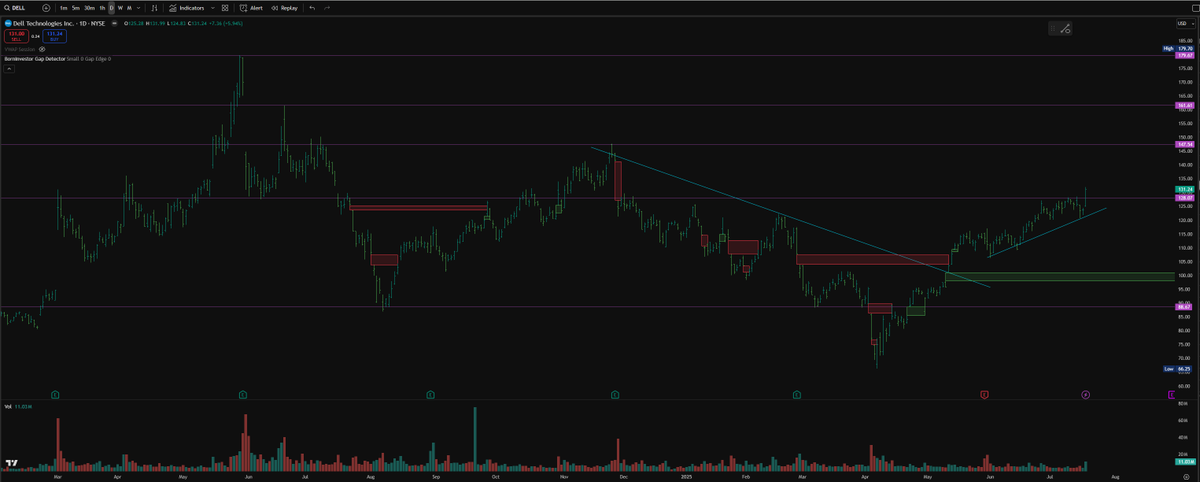
Task: Click the Dell Technologies Inc. symbol title
Action: 59,23
